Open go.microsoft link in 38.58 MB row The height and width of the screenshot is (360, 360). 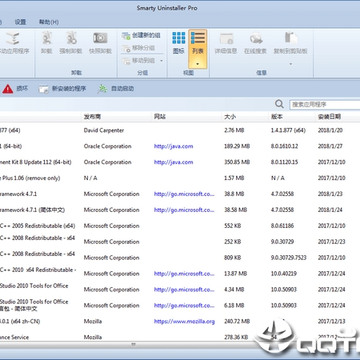(x=184, y=210)
